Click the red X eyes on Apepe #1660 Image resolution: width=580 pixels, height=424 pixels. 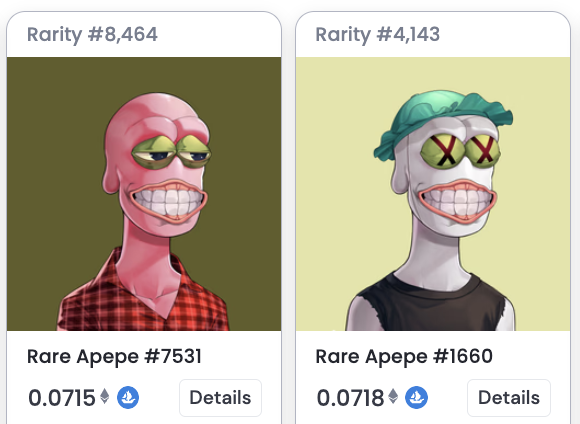[461, 151]
